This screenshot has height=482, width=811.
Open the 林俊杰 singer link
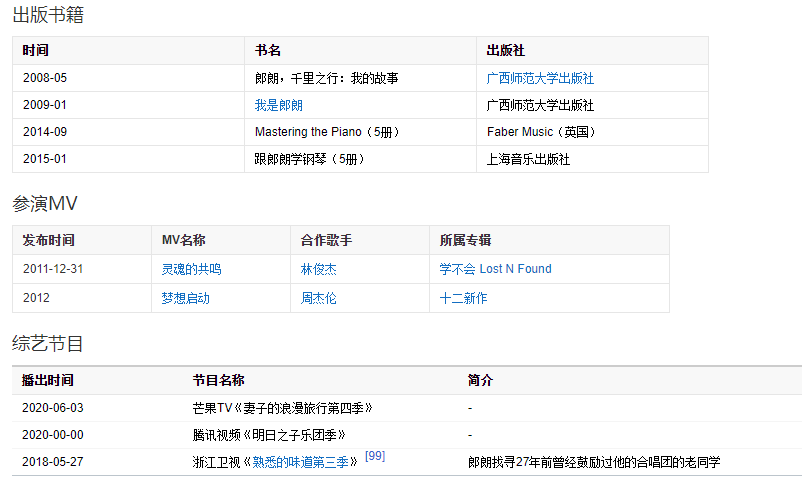pos(319,269)
